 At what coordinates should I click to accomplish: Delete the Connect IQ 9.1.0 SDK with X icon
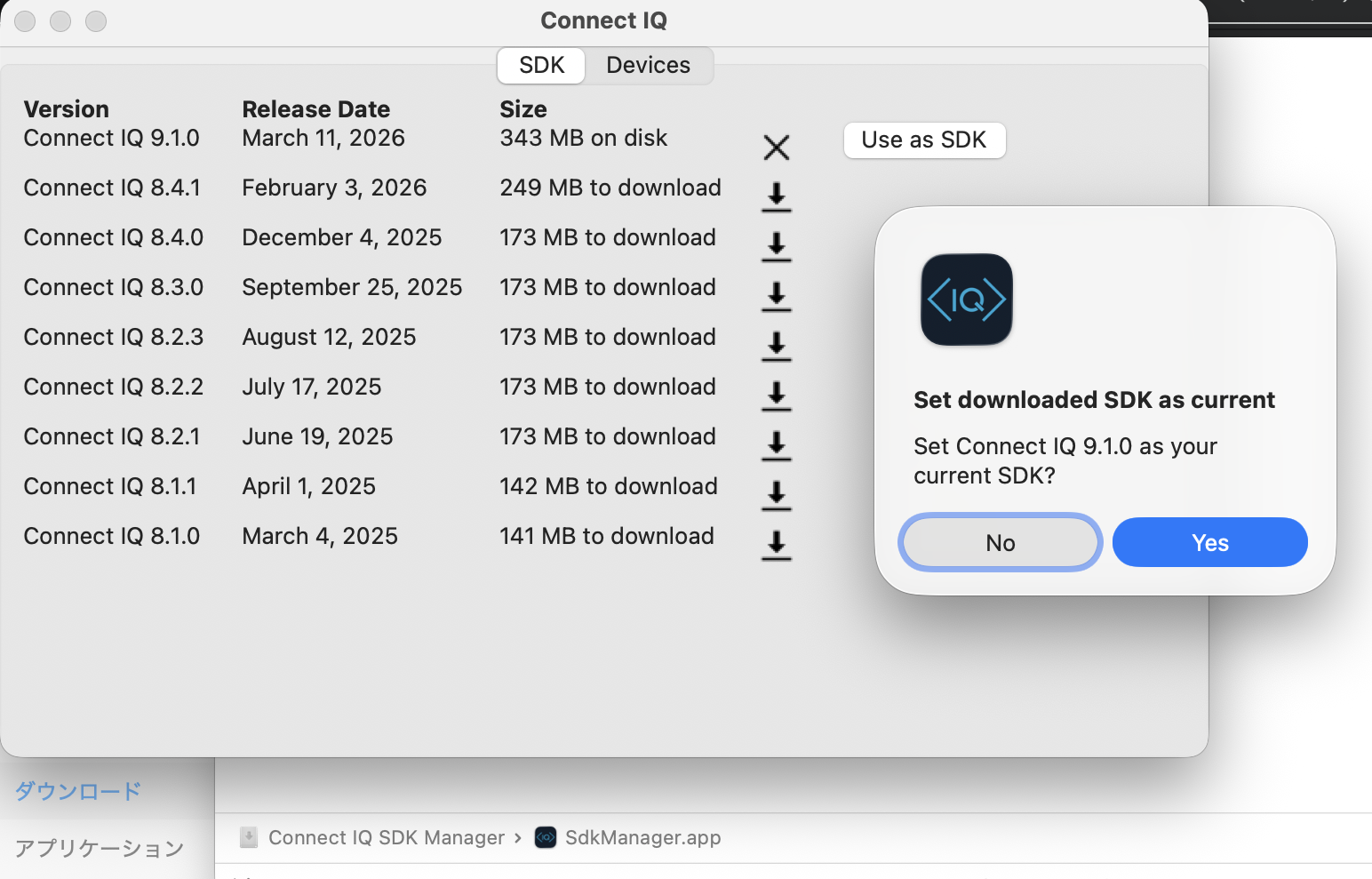coord(777,148)
